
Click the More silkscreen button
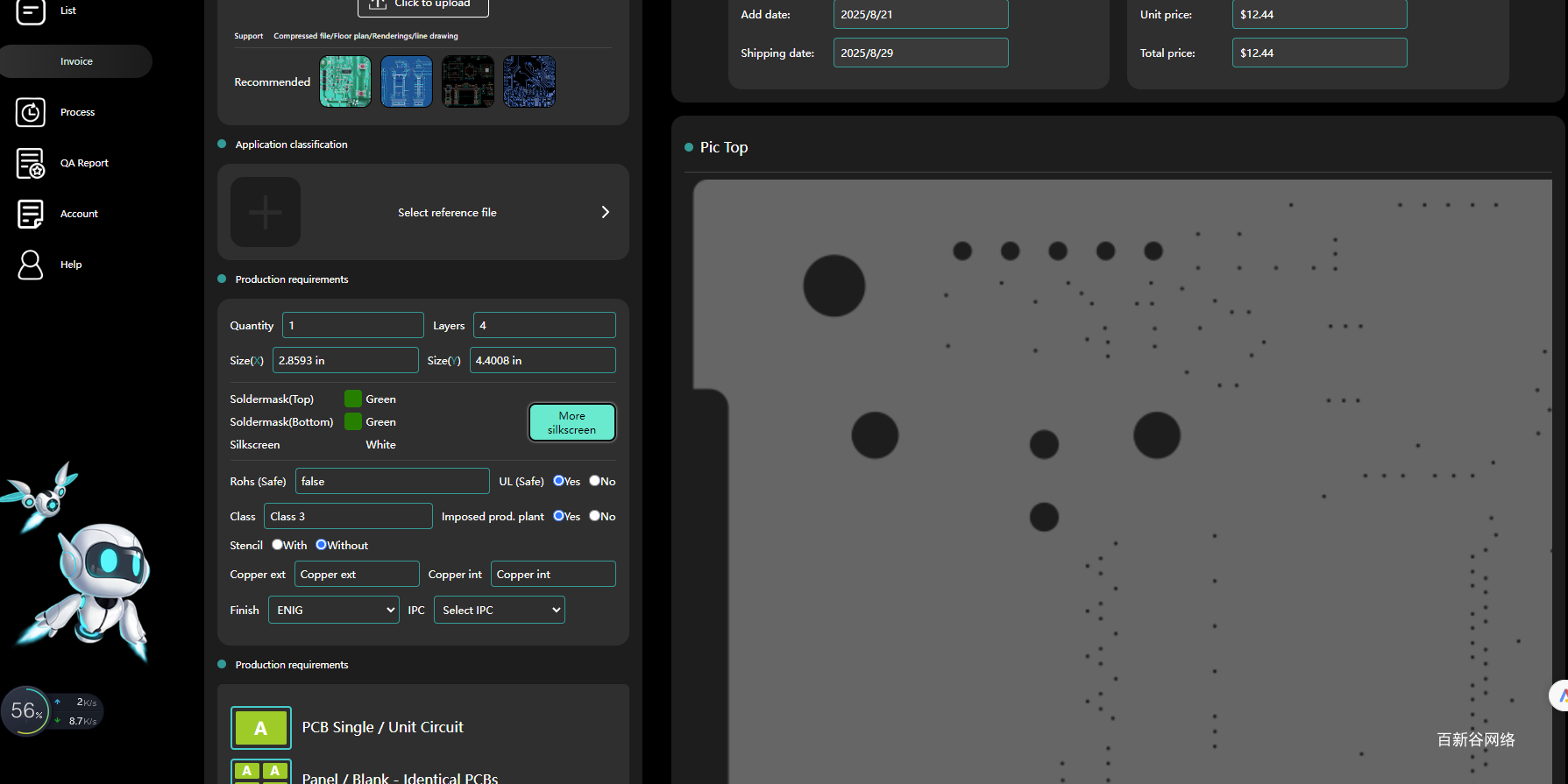point(571,422)
